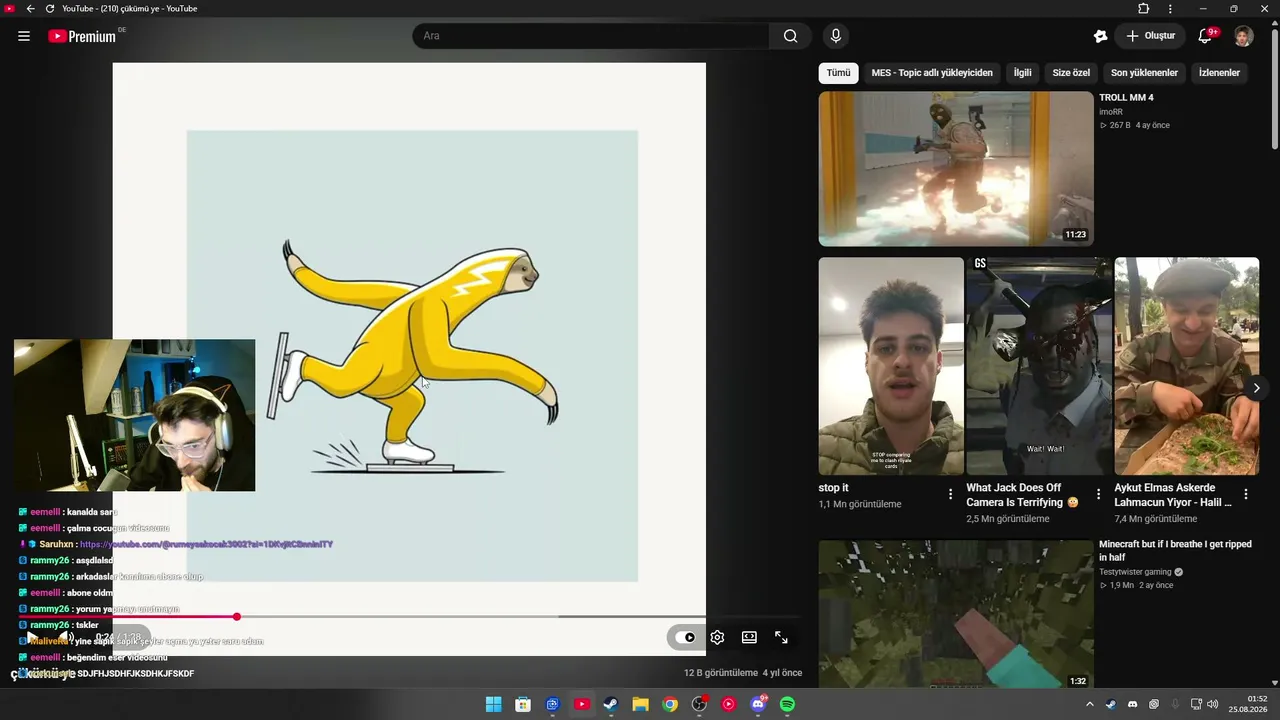Open Microsoft Store from the taskbar
Image resolution: width=1280 pixels, height=720 pixels.
click(523, 704)
